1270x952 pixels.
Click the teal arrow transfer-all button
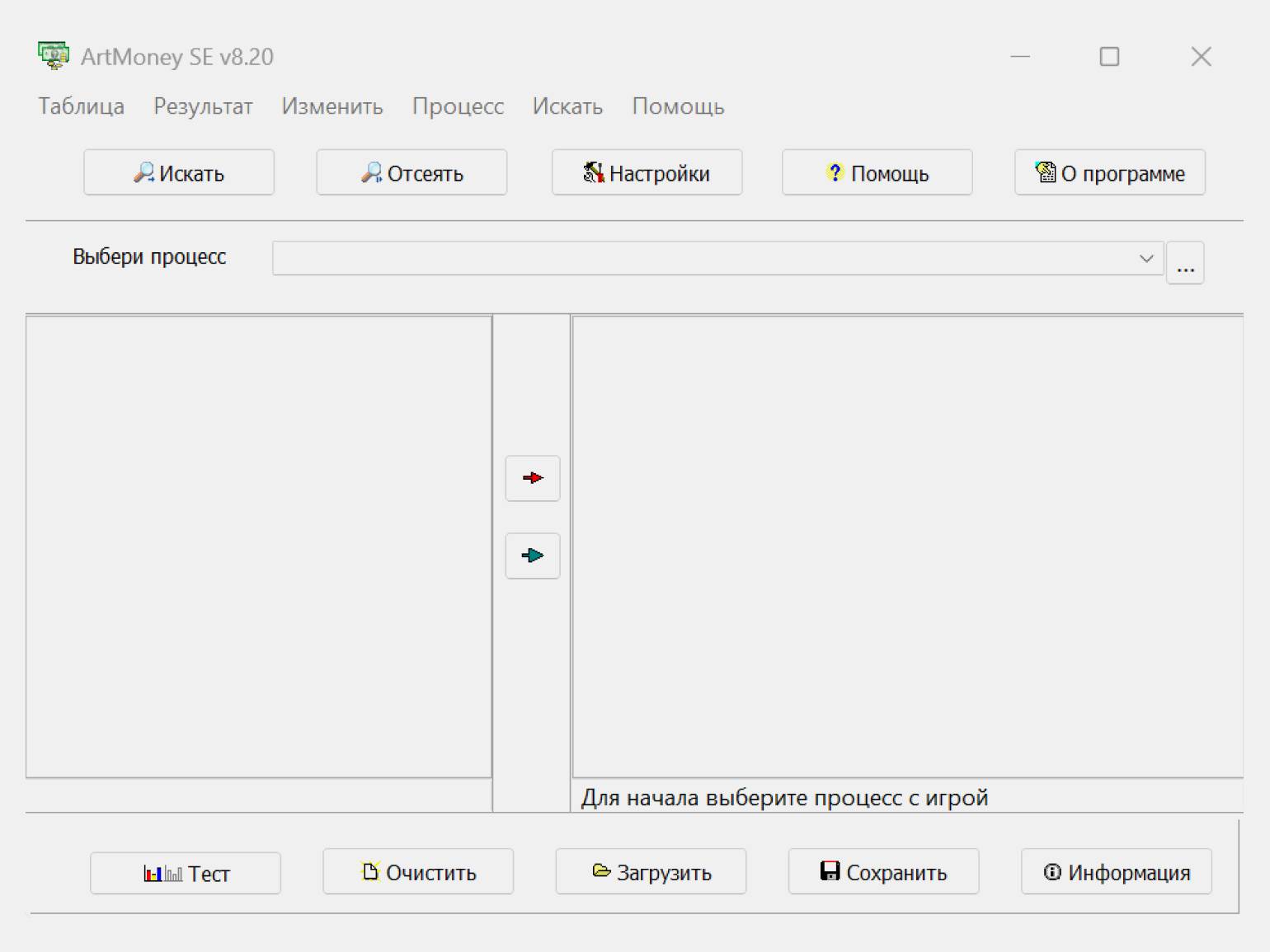point(533,556)
